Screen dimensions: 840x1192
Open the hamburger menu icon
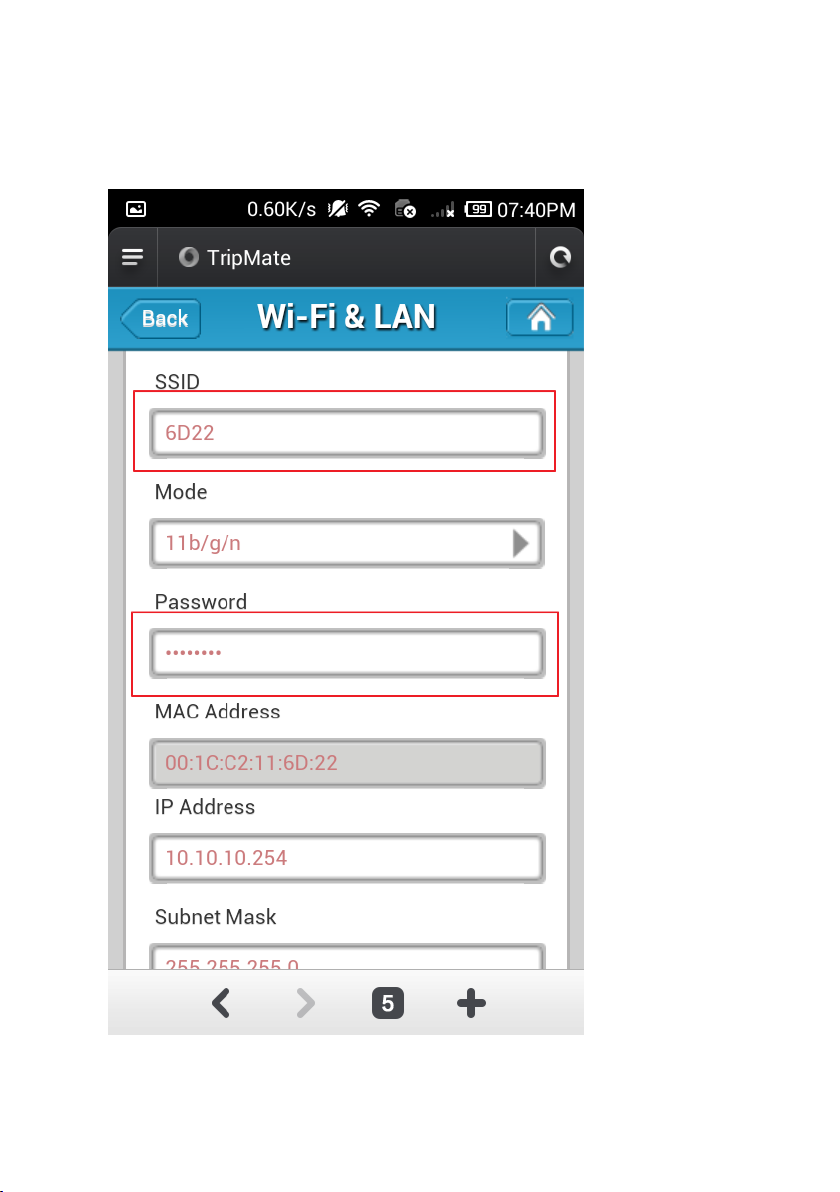click(x=132, y=258)
